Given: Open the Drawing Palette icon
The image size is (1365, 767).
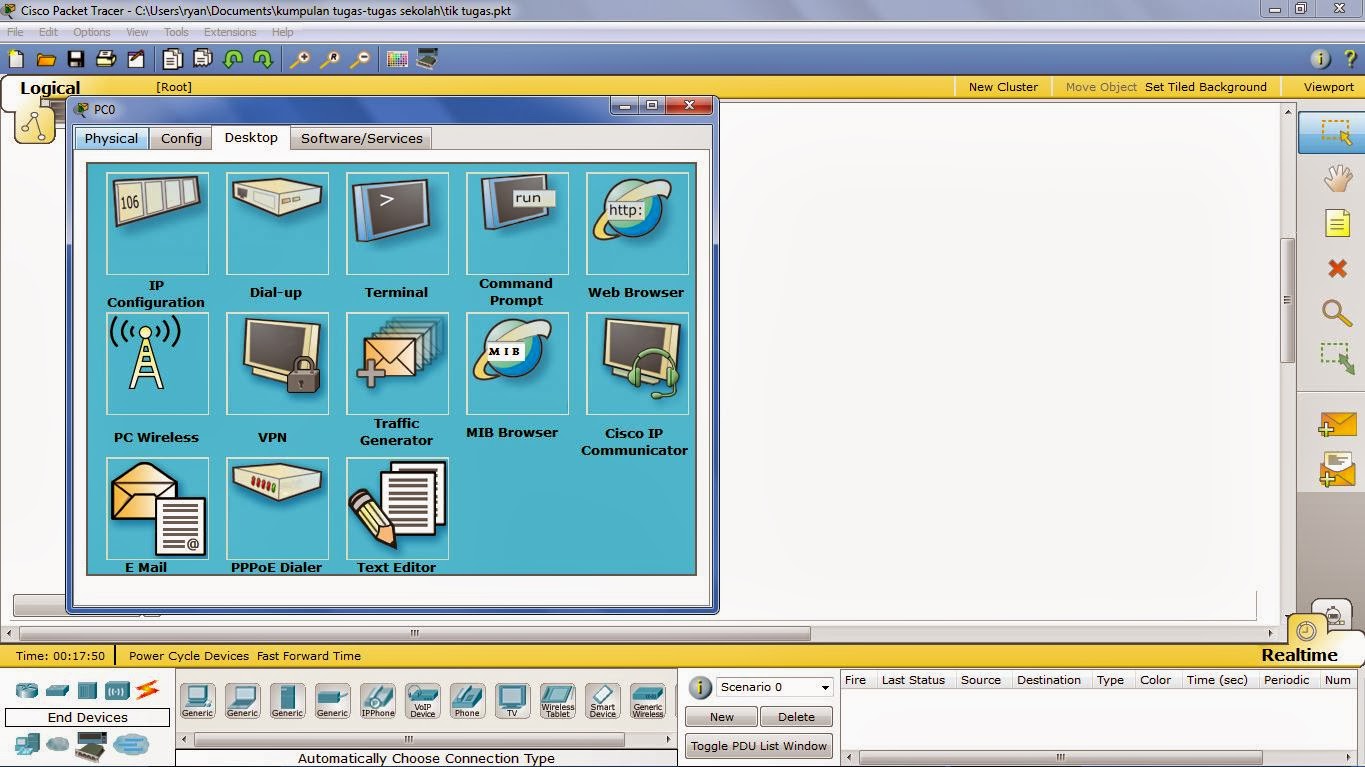Looking at the screenshot, I should (x=397, y=59).
